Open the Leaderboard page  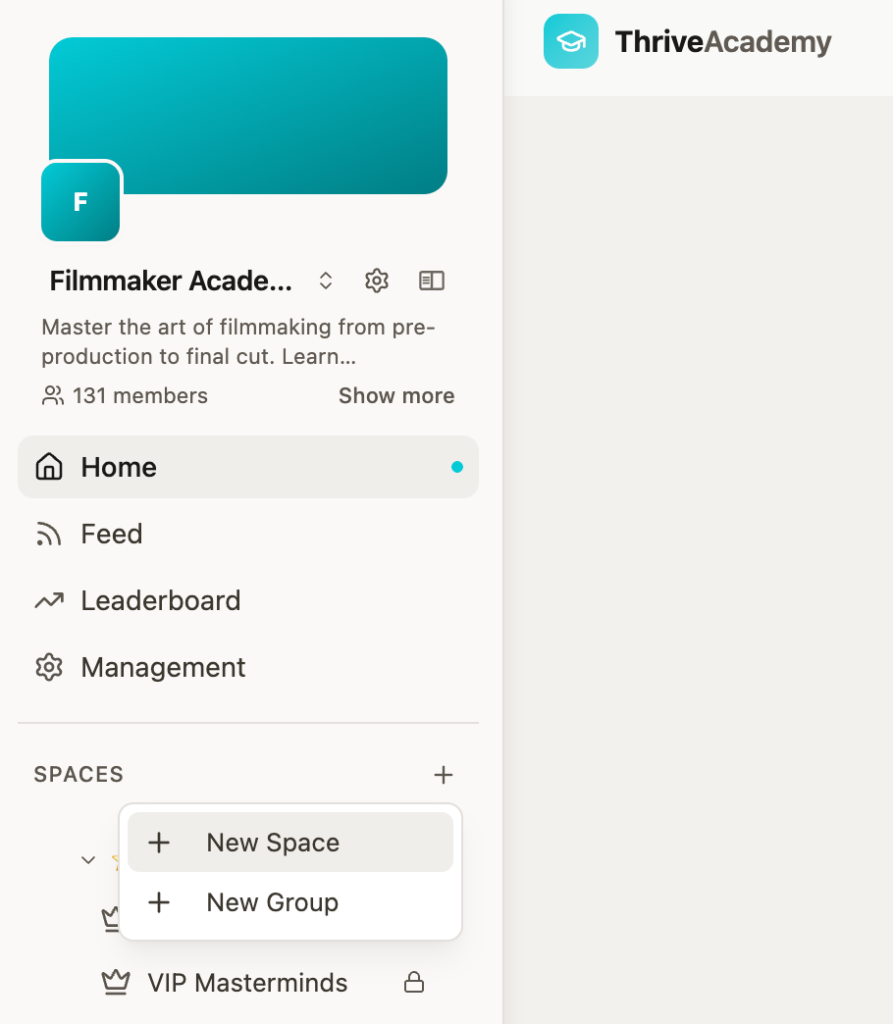tap(160, 601)
